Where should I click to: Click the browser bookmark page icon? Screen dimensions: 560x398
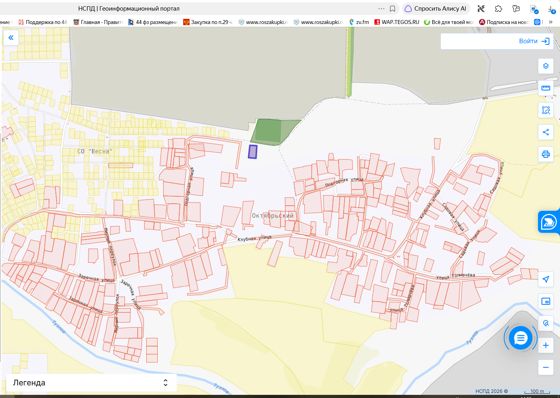(392, 9)
